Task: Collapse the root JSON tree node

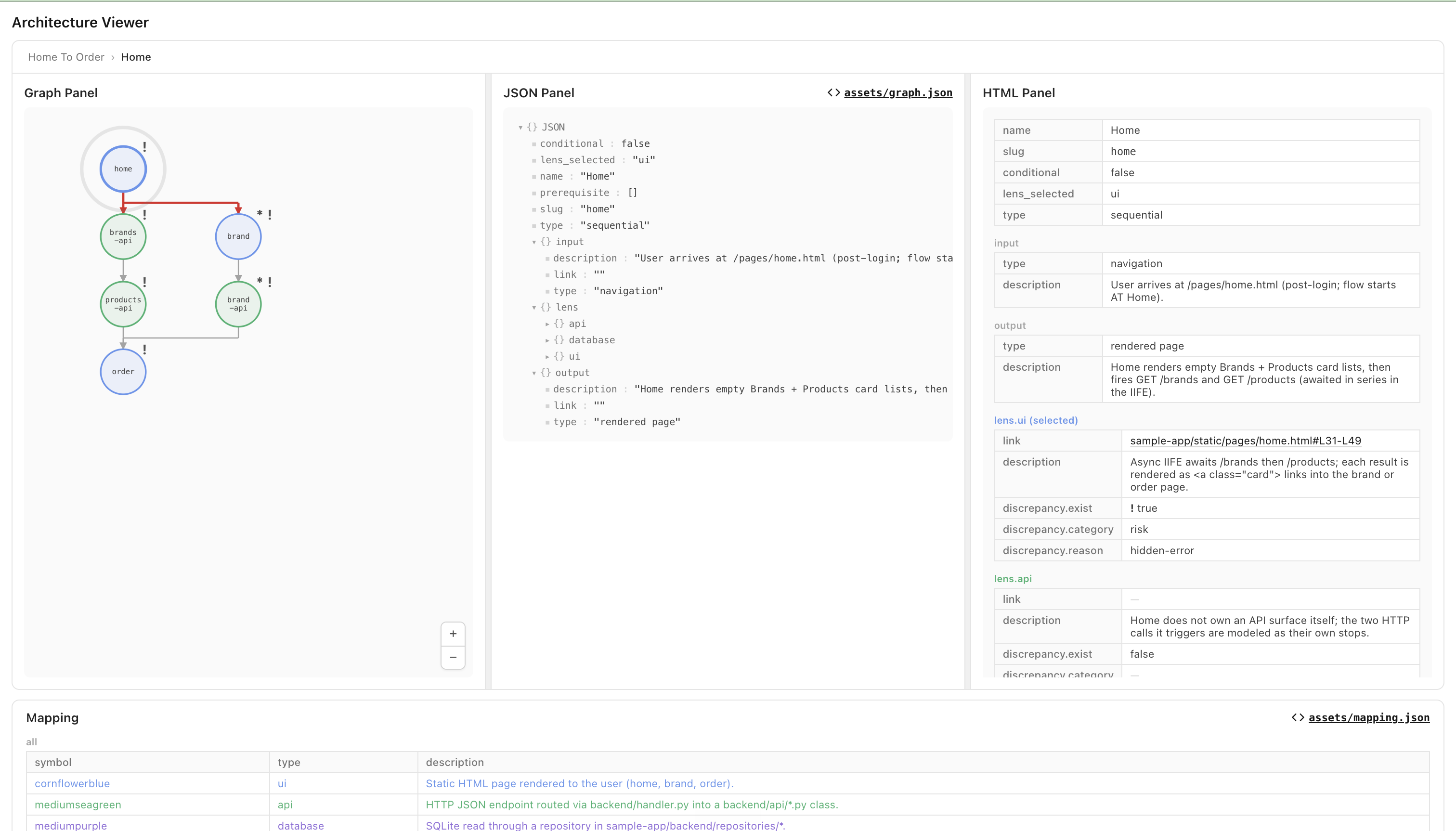Action: point(520,127)
